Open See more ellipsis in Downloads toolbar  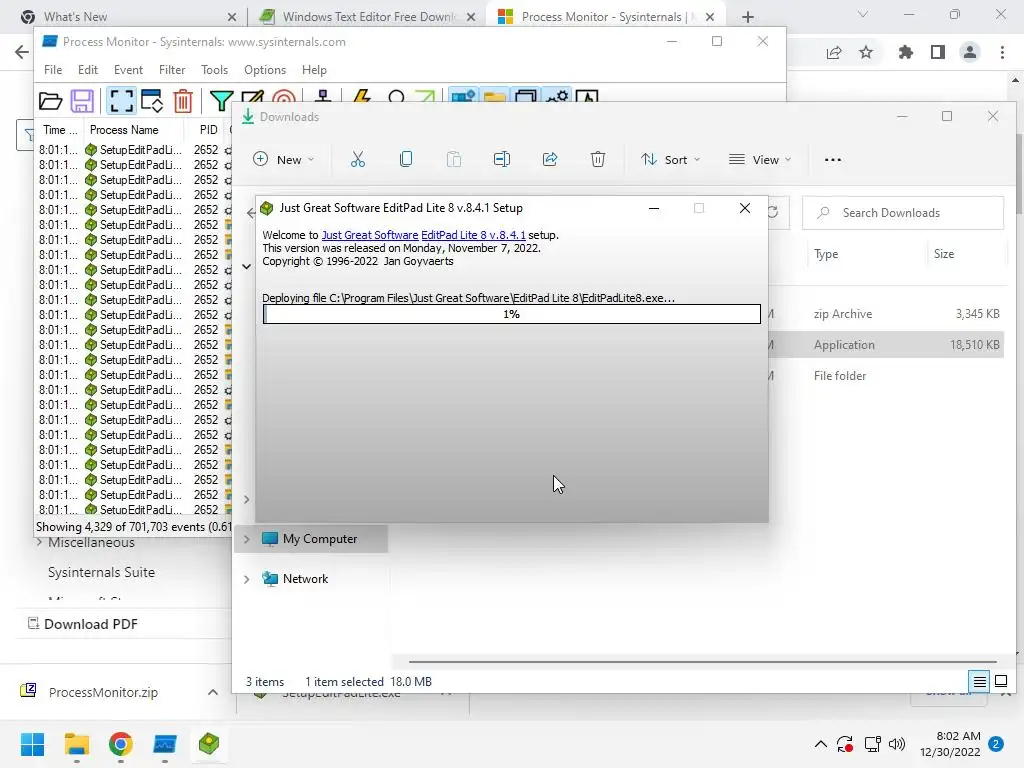pos(833,159)
